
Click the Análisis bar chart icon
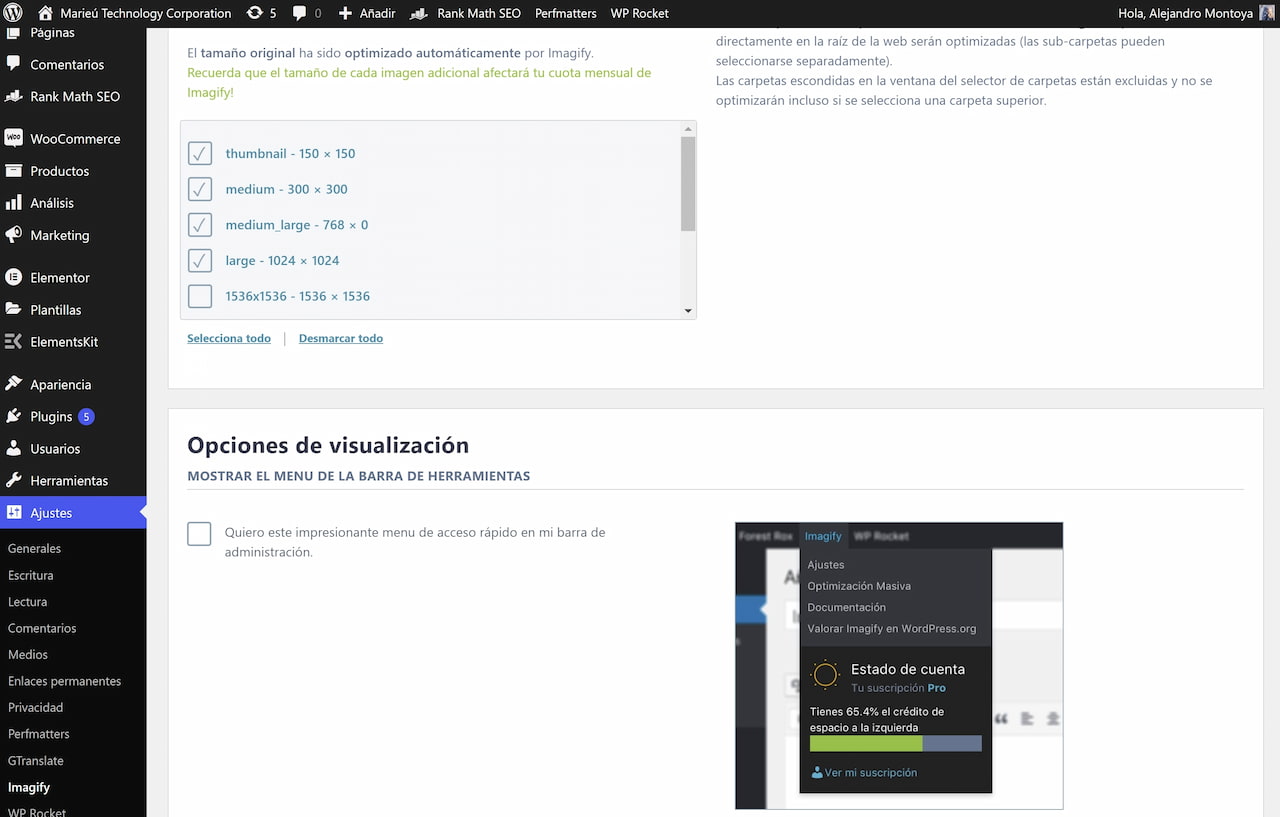[13, 203]
